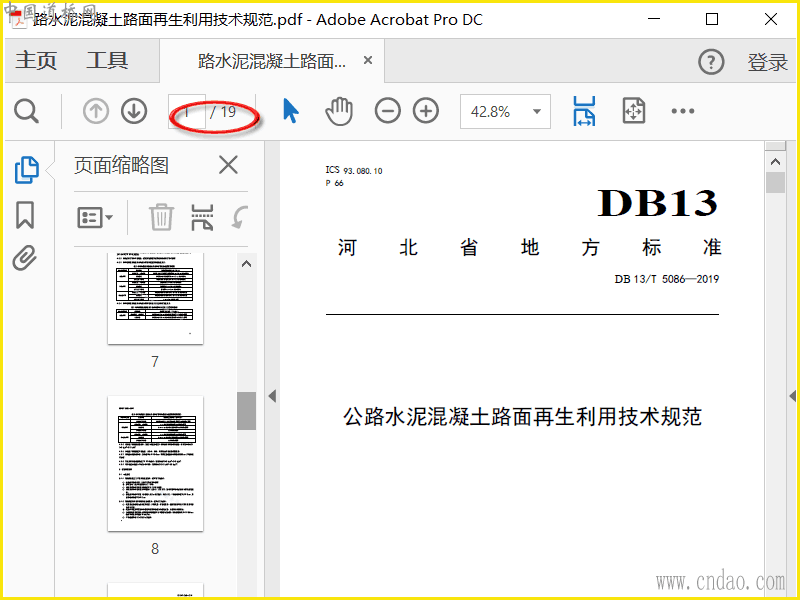800x600 pixels.
Task: Select the page 8 thumbnail
Action: pos(156,463)
